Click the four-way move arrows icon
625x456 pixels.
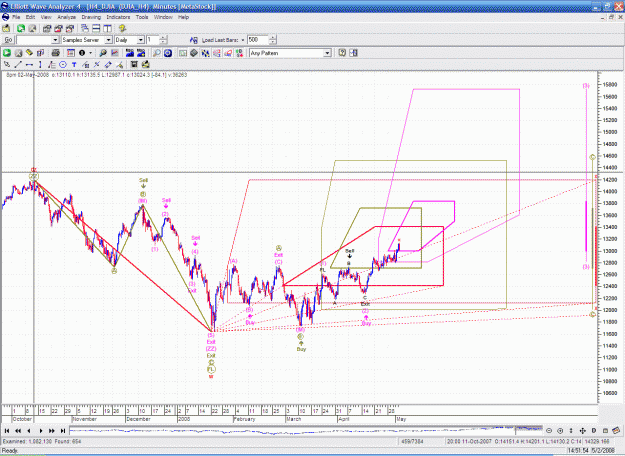pyautogui.click(x=582, y=431)
